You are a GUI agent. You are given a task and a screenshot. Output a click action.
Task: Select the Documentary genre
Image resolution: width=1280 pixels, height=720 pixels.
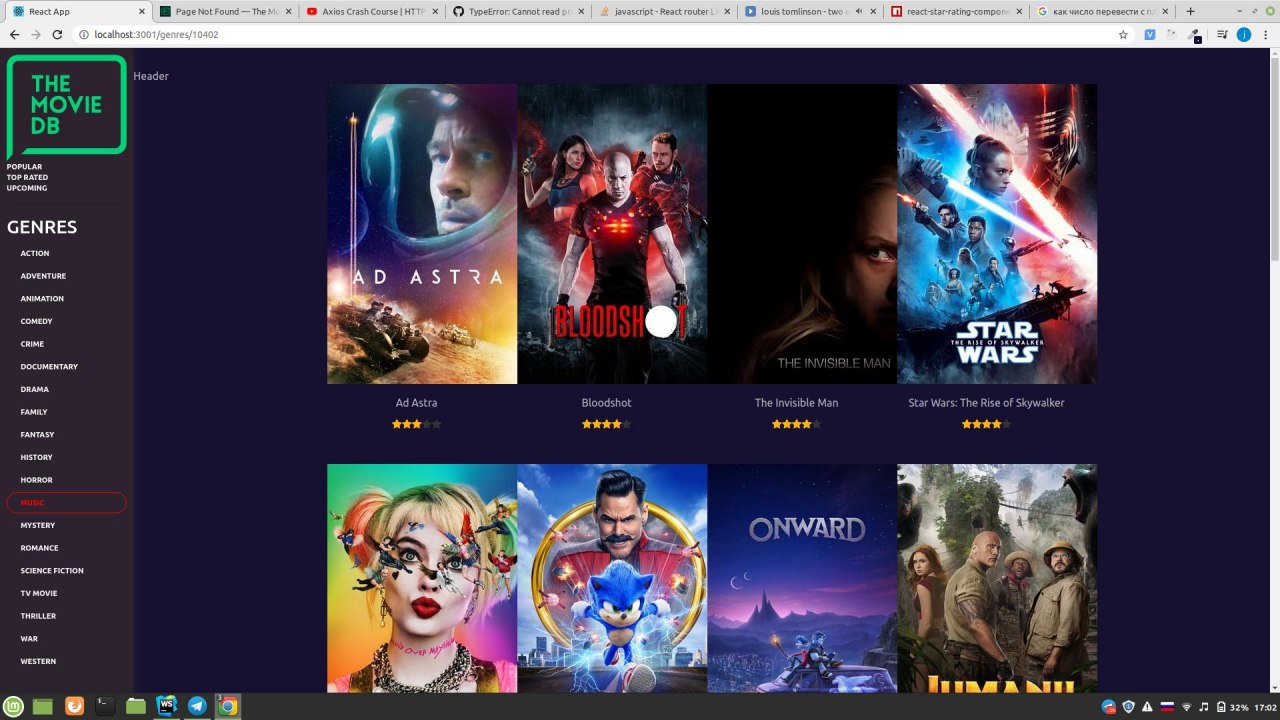pyautogui.click(x=49, y=367)
